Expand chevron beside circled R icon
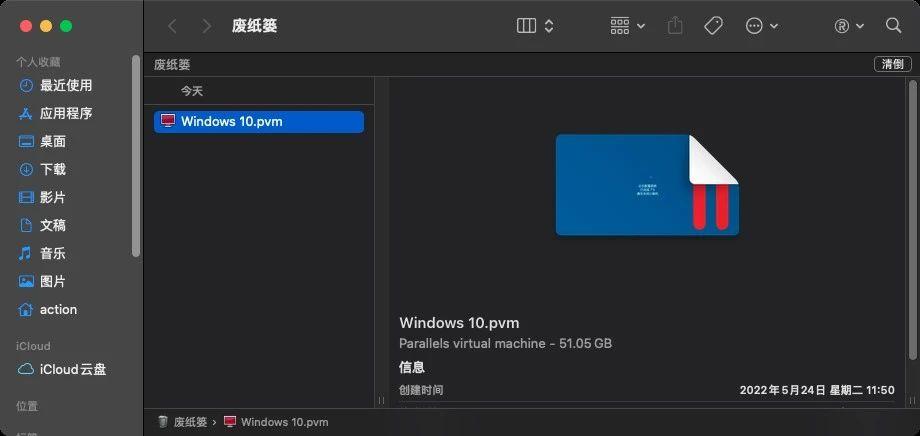The image size is (920, 436). (x=860, y=26)
